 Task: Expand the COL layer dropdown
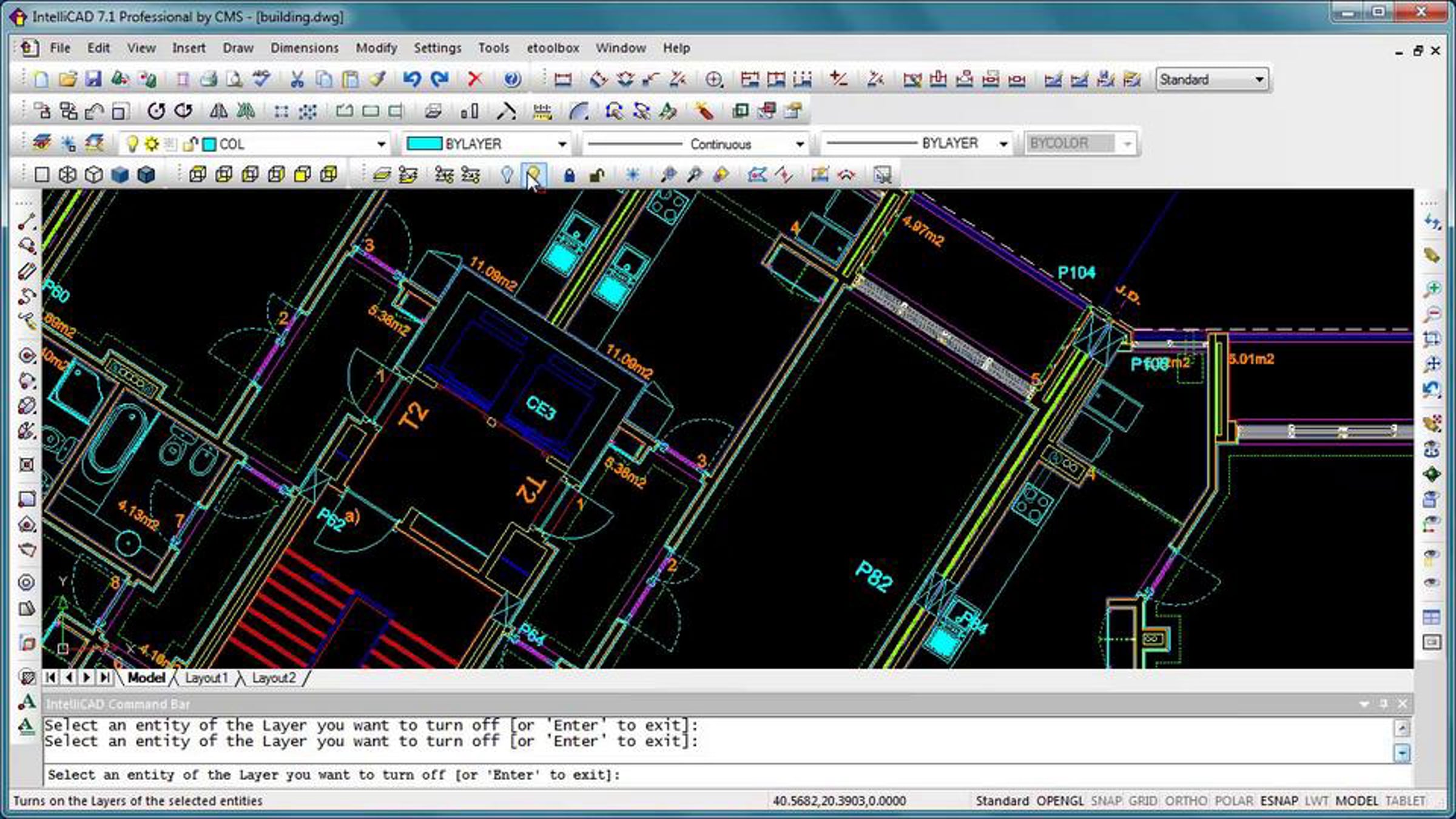click(x=381, y=144)
